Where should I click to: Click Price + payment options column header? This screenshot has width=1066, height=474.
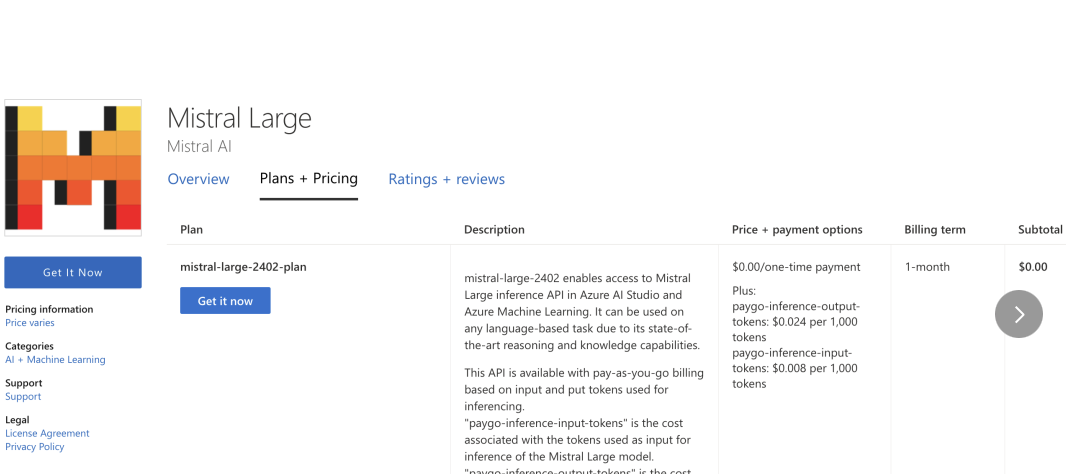pyautogui.click(x=797, y=230)
